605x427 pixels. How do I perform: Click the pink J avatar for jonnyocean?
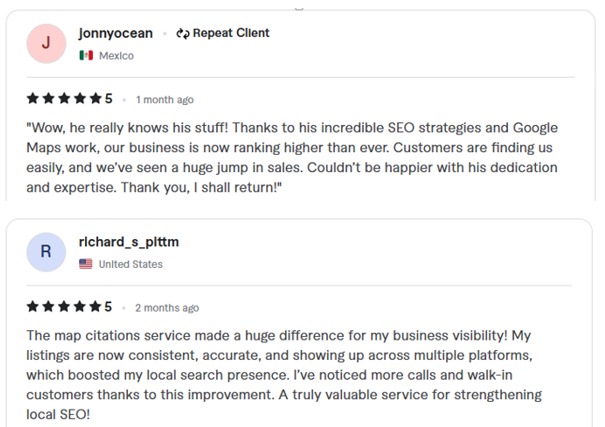click(45, 44)
